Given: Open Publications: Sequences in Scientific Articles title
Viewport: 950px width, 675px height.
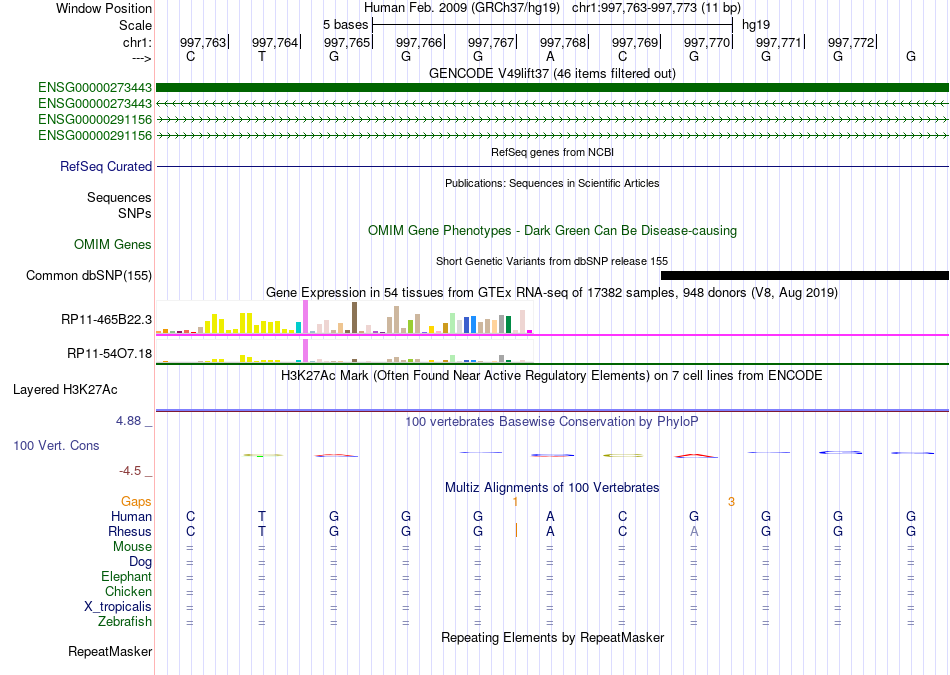Looking at the screenshot, I should (x=552, y=183).
